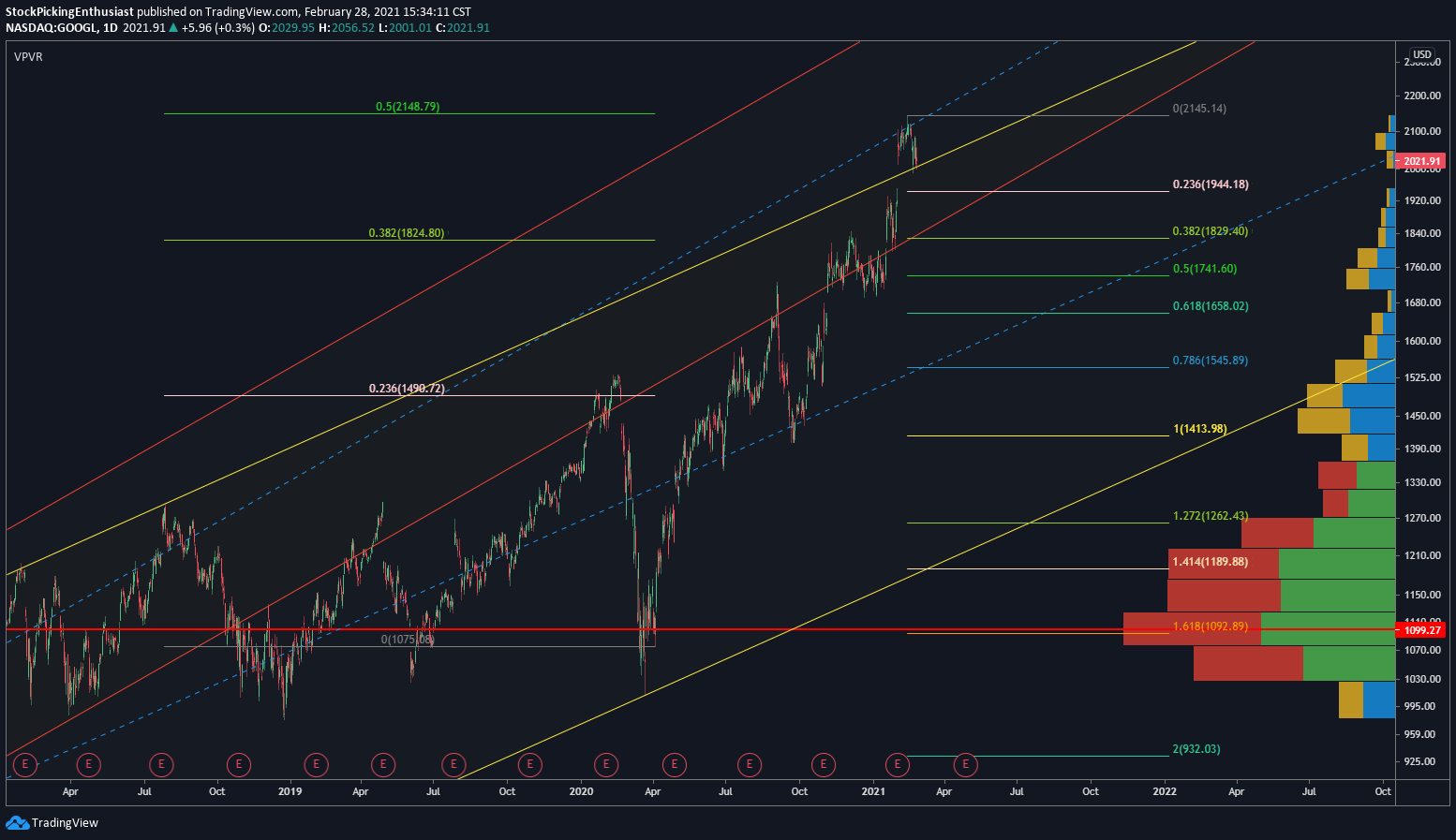Click the first earnings E marker at chart's left edge
Image resolution: width=1456 pixels, height=840 pixels.
click(x=24, y=765)
